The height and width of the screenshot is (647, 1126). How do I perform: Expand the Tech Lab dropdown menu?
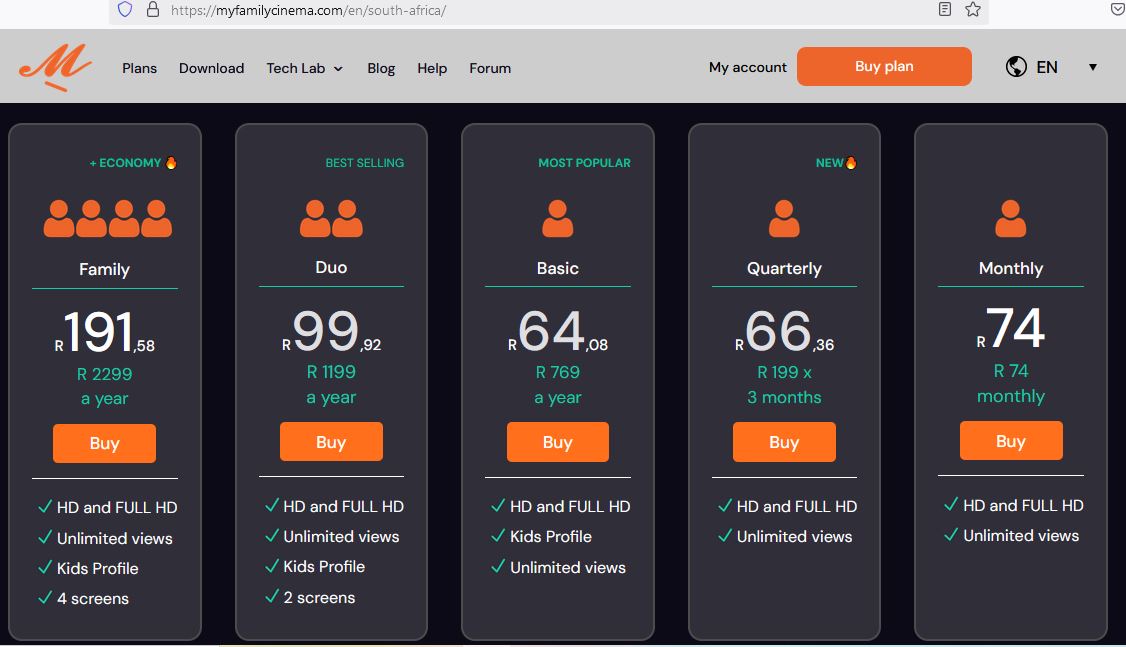pyautogui.click(x=304, y=68)
